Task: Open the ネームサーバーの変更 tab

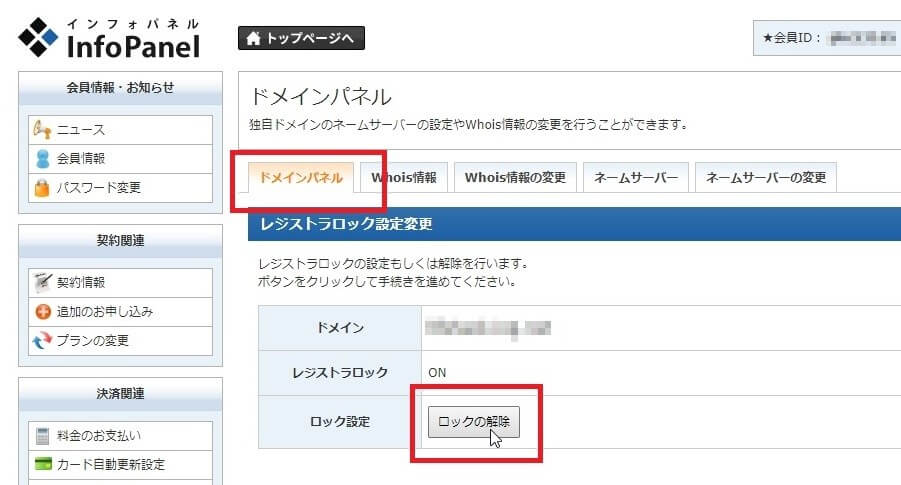Action: pyautogui.click(x=765, y=178)
